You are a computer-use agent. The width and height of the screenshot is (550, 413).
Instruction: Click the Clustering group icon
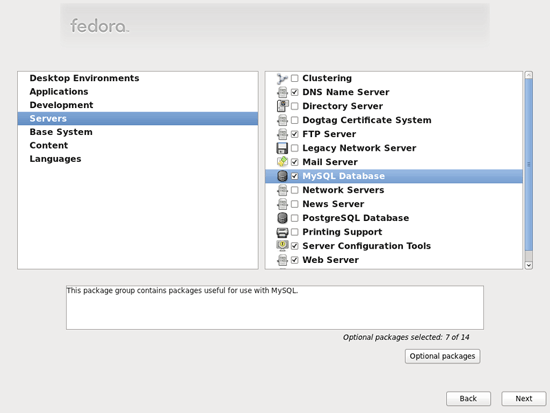pos(282,78)
